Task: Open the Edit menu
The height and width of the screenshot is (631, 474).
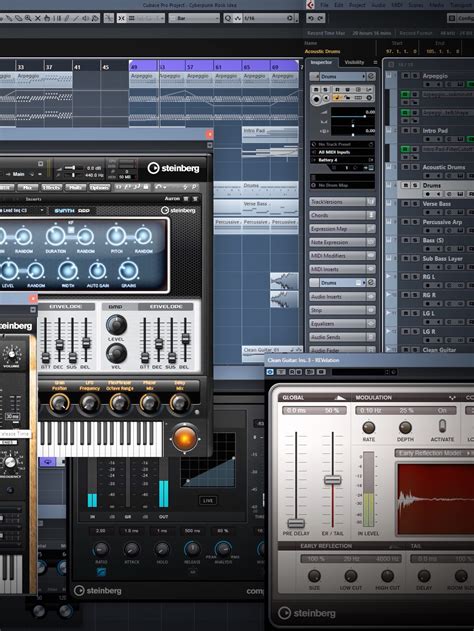Action: point(339,5)
